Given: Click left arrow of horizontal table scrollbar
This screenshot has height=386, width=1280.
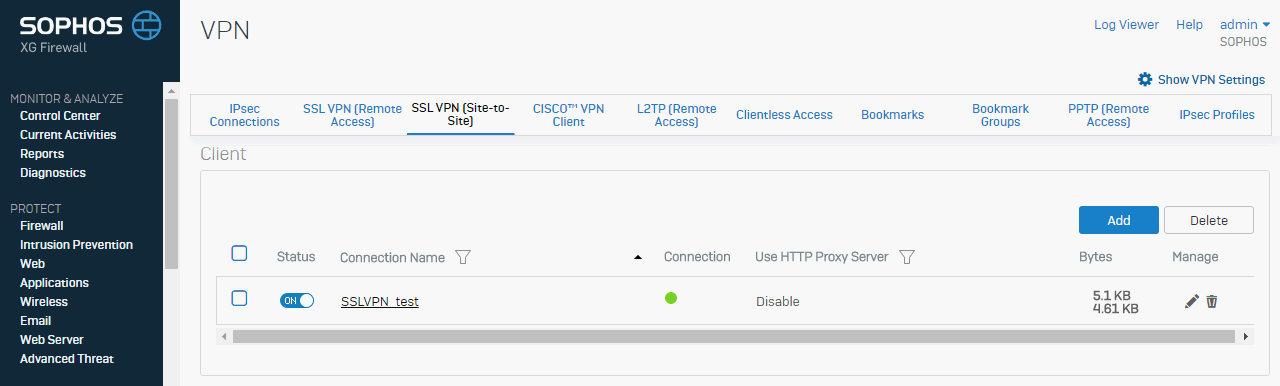Looking at the screenshot, I should [224, 337].
